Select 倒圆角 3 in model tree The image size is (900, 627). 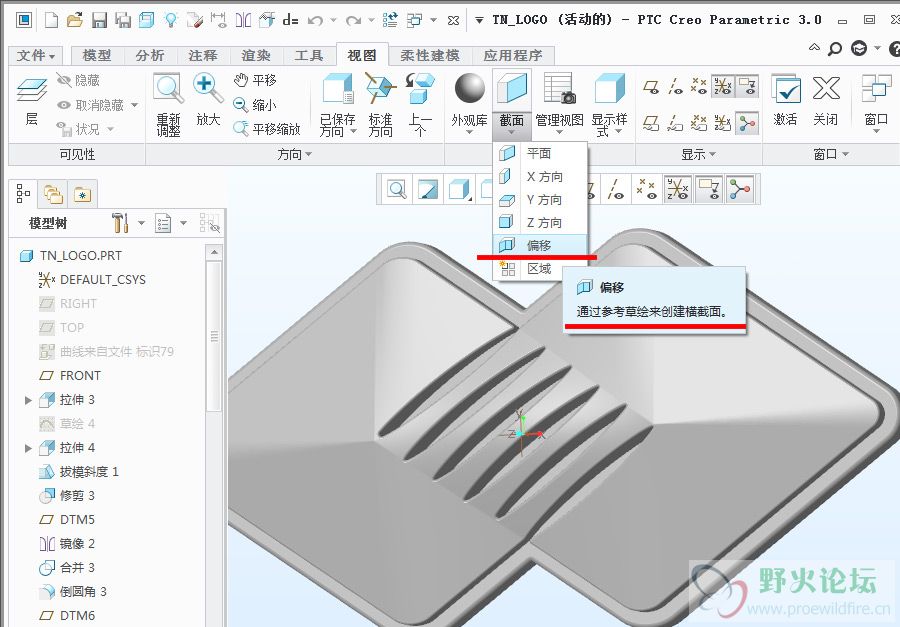click(73, 591)
